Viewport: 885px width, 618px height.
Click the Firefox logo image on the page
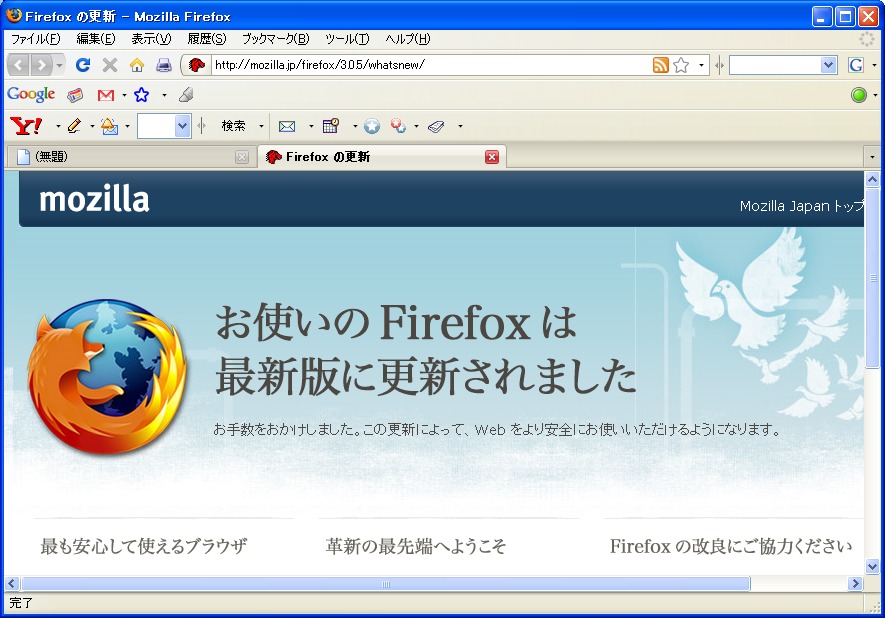[106, 377]
